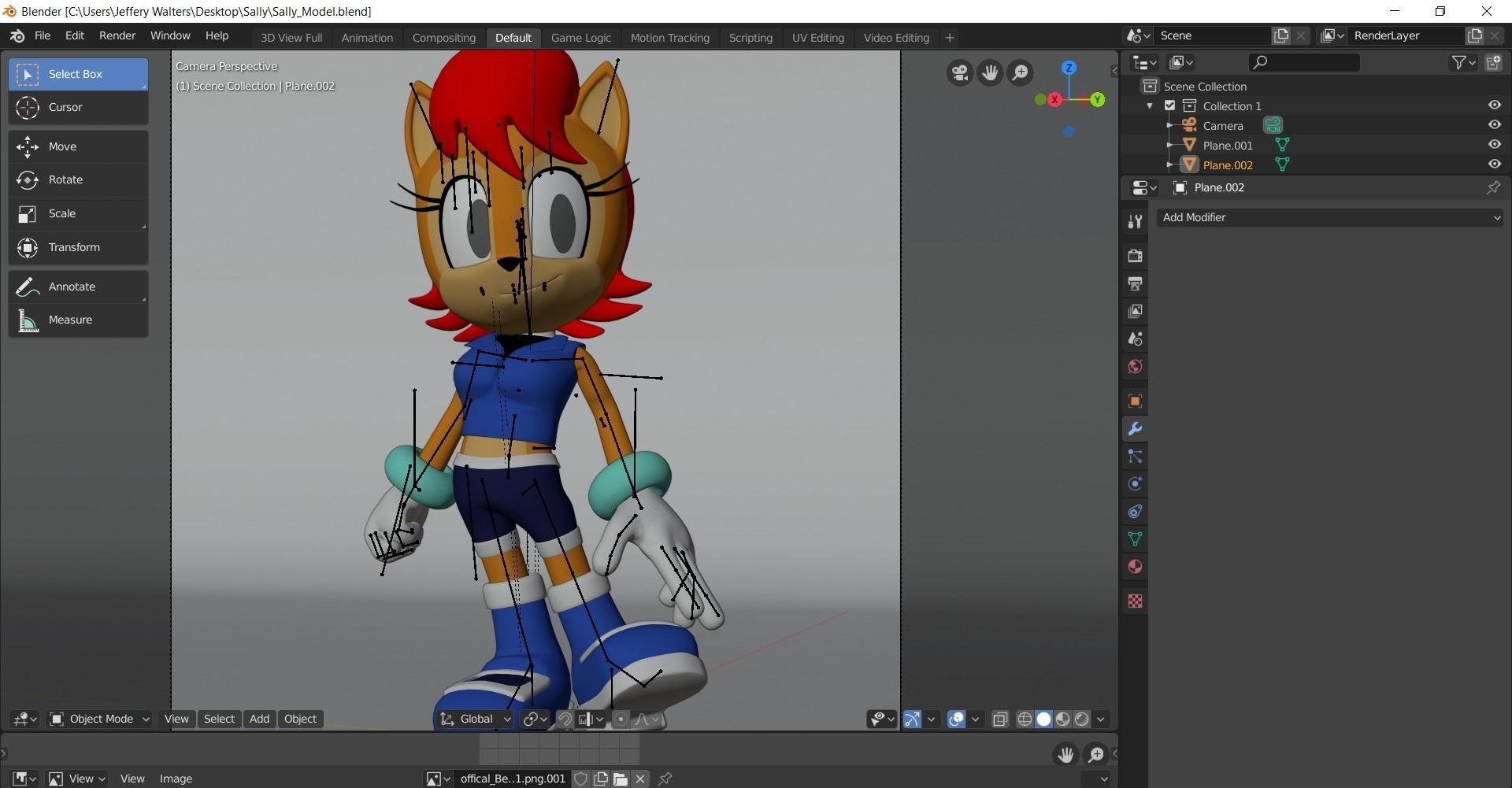Image resolution: width=1512 pixels, height=788 pixels.
Task: Hide Plane.002 with its eye icon
Action: pyautogui.click(x=1494, y=164)
